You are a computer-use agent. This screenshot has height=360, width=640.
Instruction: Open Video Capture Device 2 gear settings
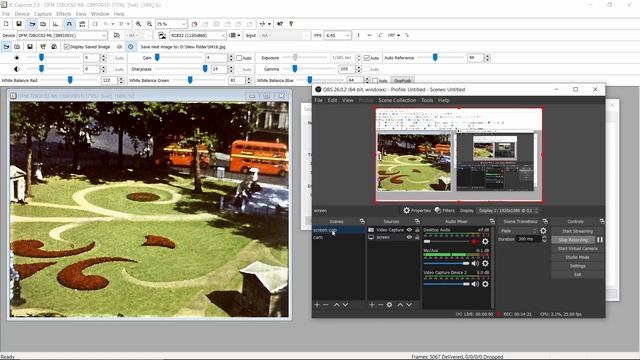pos(485,284)
